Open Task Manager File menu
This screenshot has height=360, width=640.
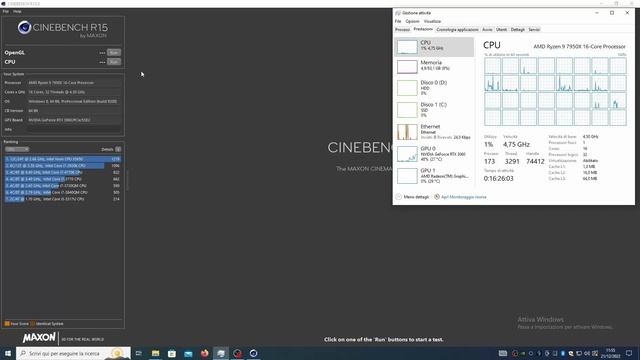(x=398, y=21)
